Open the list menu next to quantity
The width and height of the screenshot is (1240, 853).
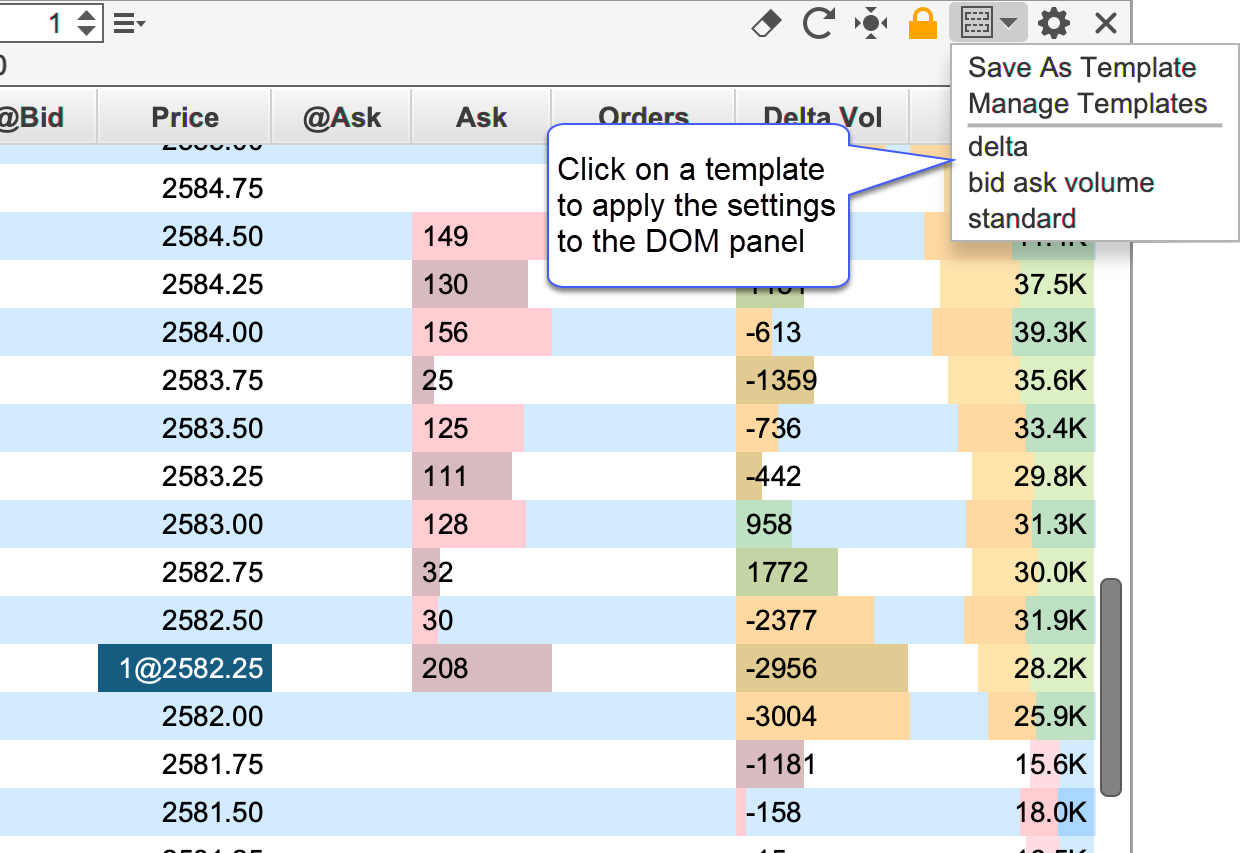(129, 23)
